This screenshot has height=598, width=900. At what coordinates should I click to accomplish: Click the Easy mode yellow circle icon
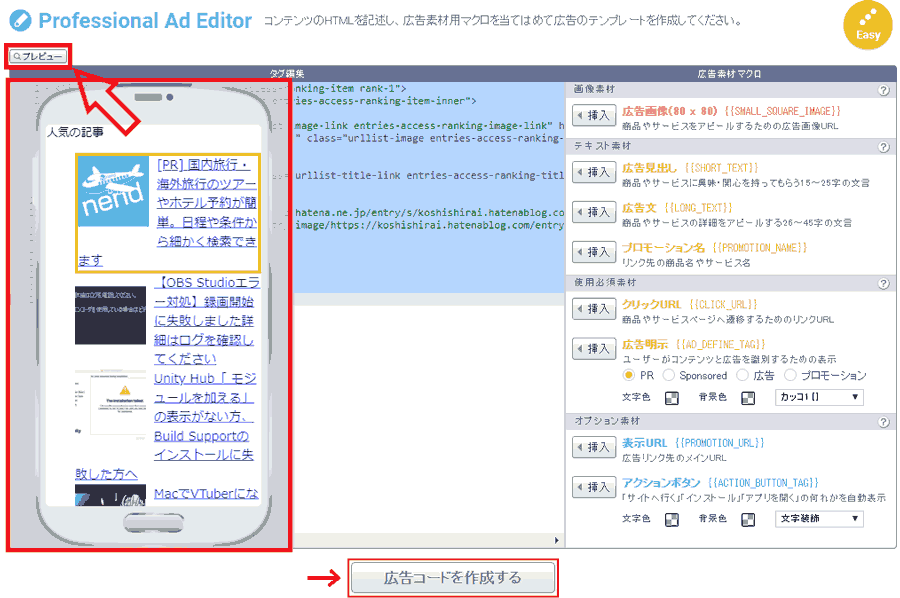(x=867, y=25)
